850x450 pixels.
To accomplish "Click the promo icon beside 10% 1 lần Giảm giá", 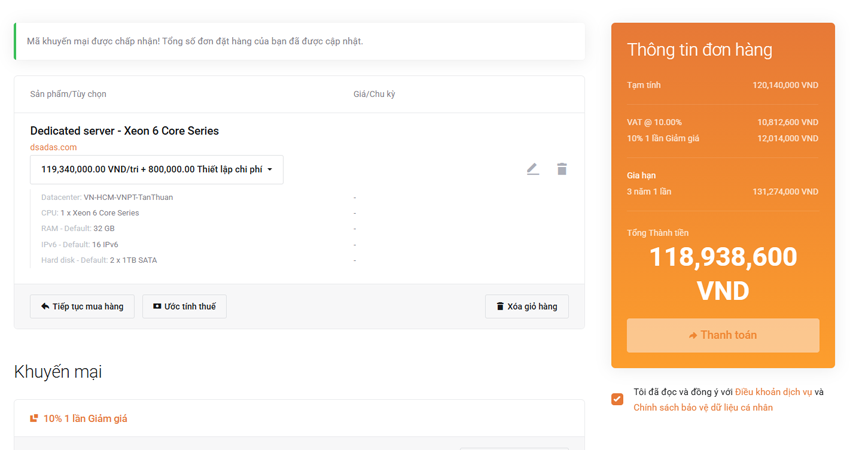I will (34, 419).
